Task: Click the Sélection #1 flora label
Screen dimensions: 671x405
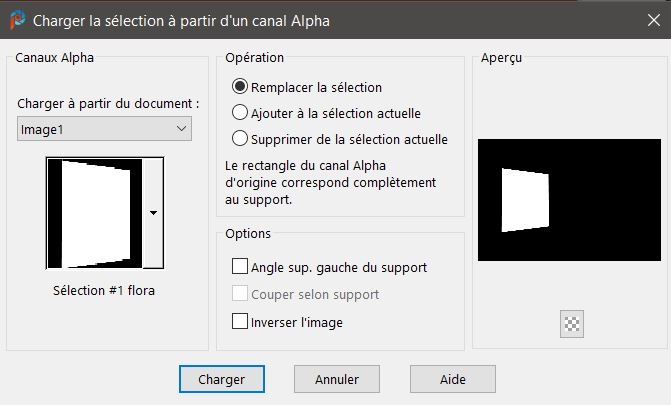Action: click(104, 291)
